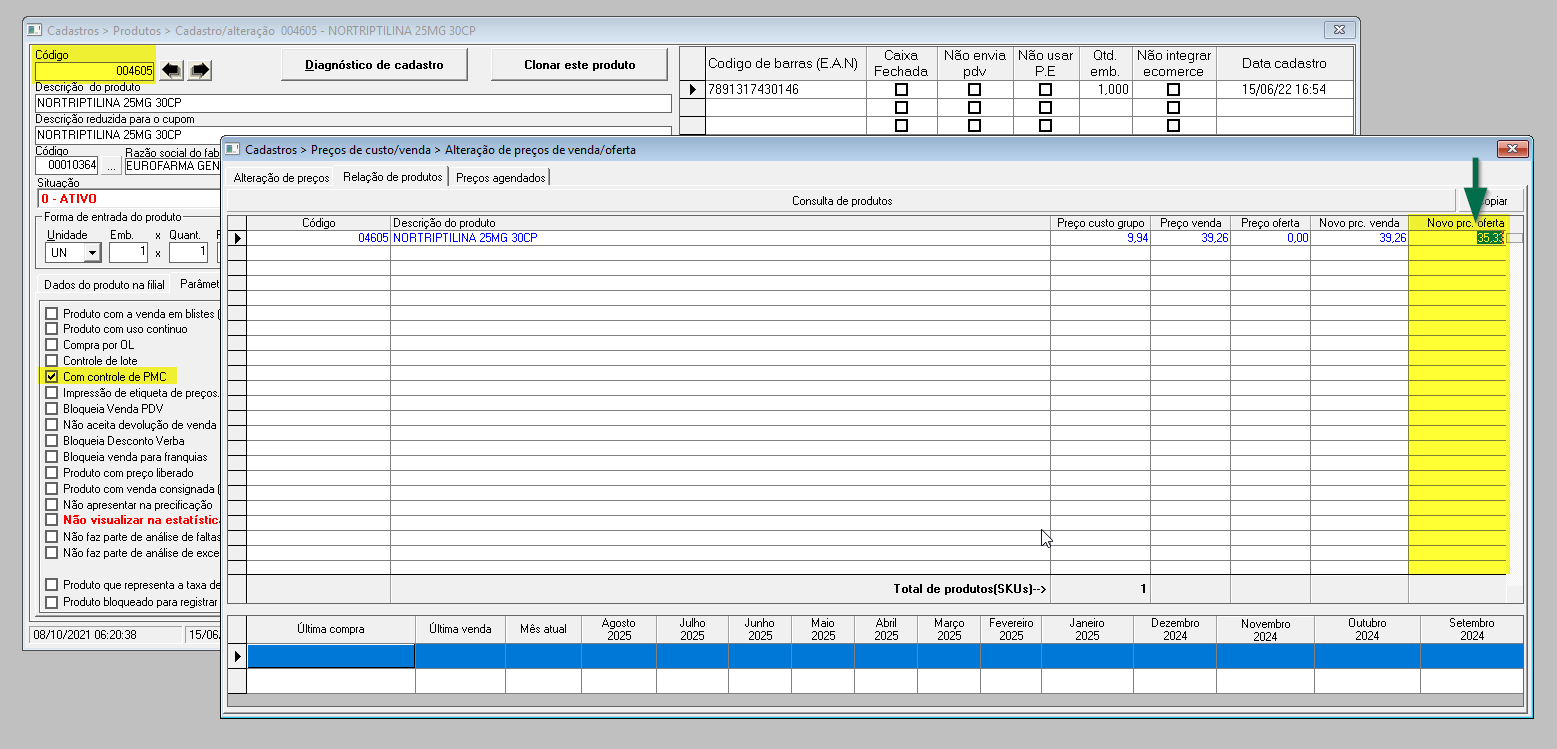Tick Bloqueia Venda PDV option
Image resolution: width=1557 pixels, height=749 pixels.
[x=52, y=409]
